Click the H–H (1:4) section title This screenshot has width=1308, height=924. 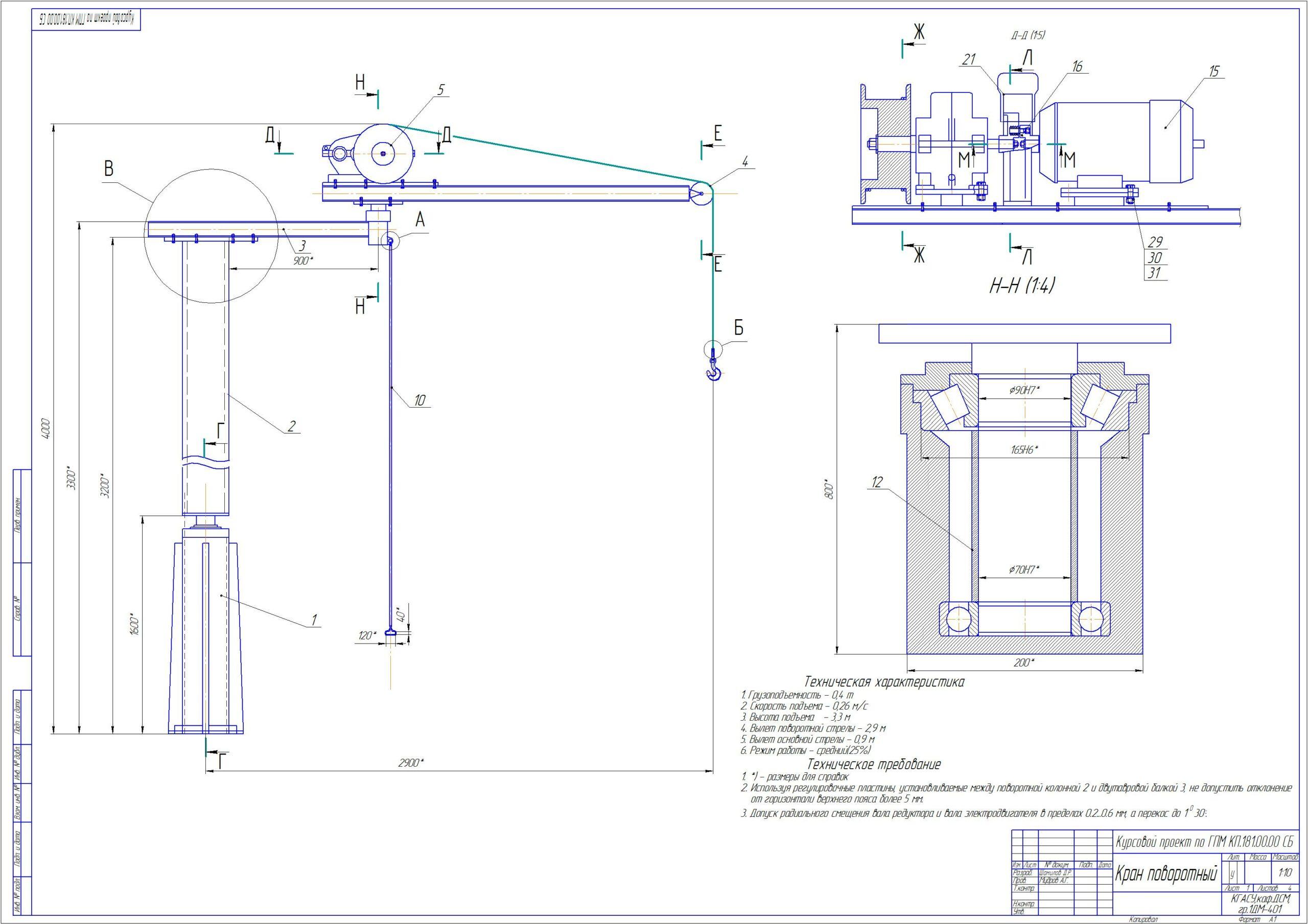pos(1021,286)
